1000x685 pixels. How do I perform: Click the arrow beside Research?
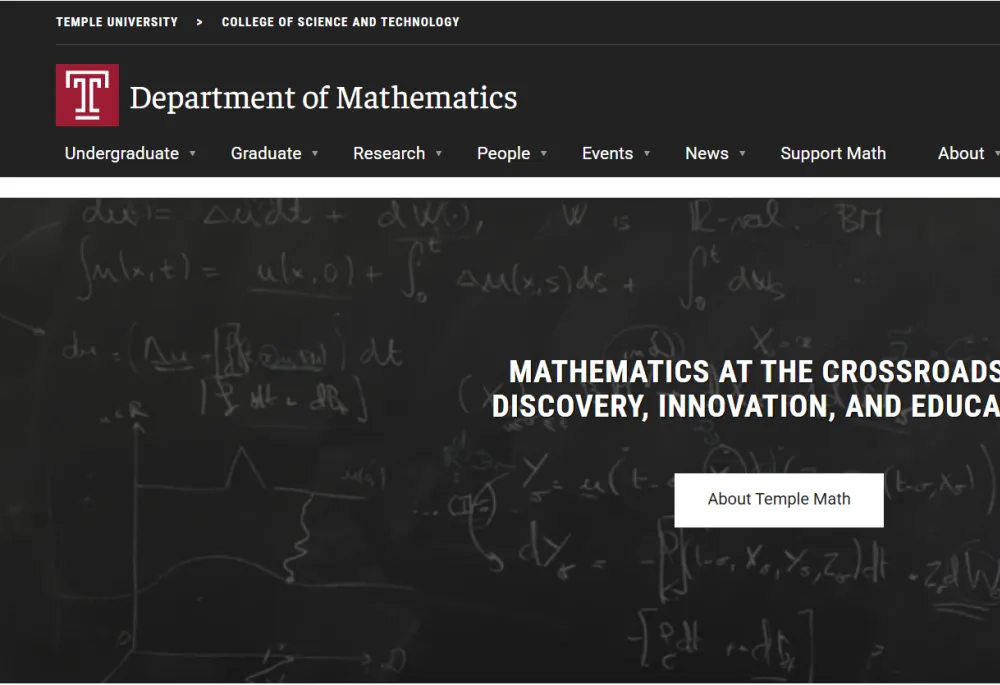click(439, 154)
